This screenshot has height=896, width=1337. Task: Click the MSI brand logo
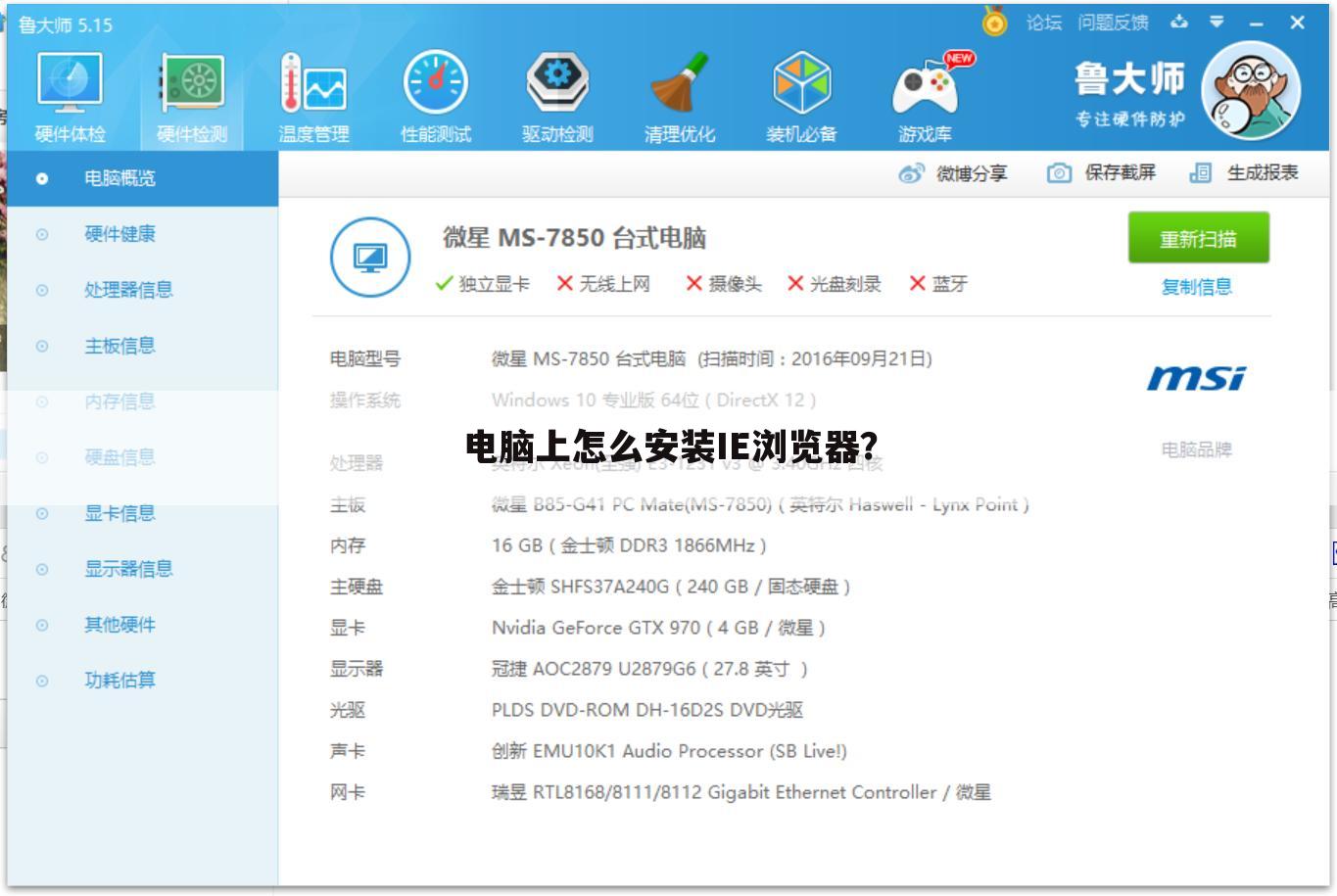(1196, 378)
